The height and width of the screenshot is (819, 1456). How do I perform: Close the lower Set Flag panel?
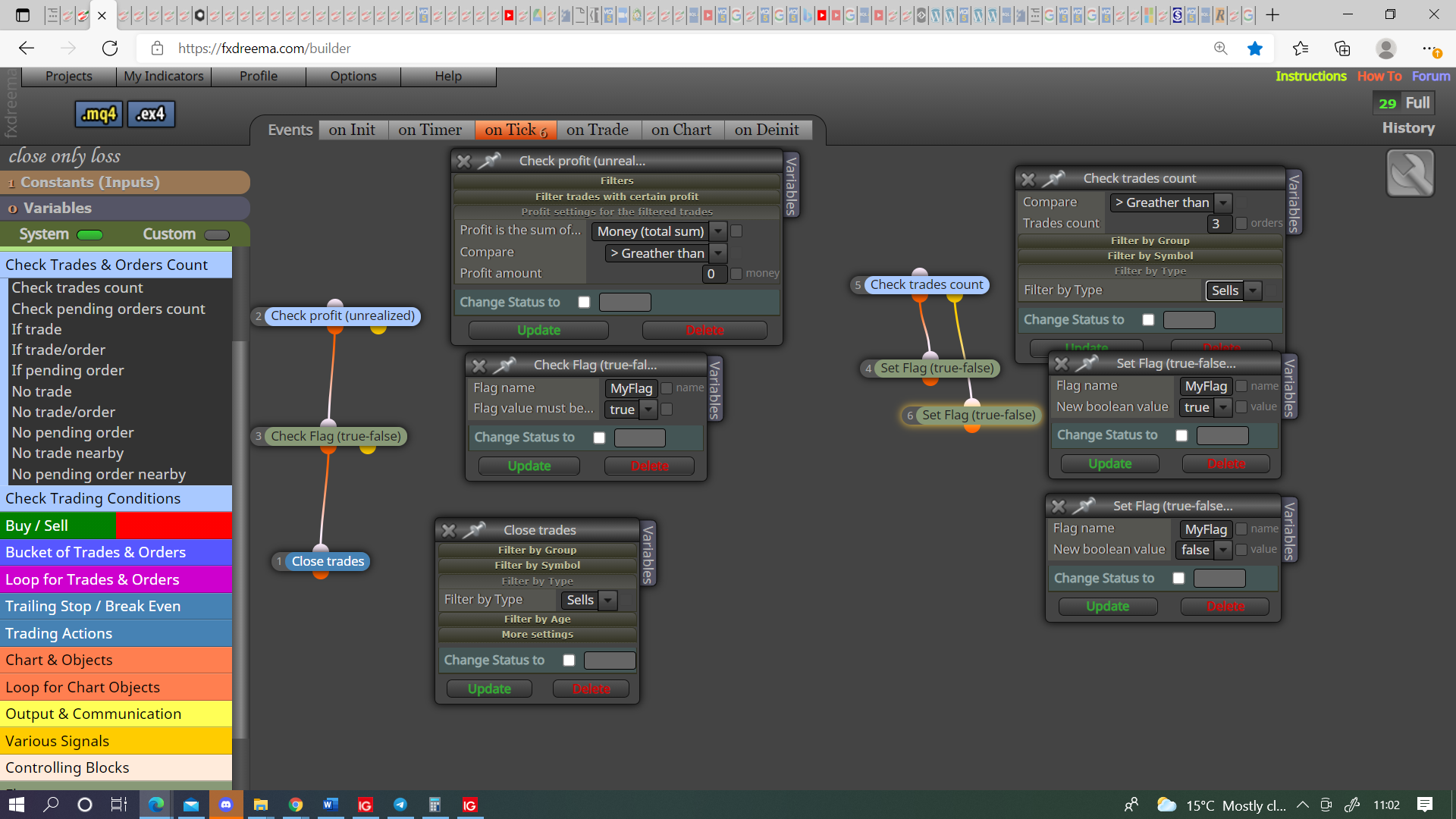point(1059,506)
